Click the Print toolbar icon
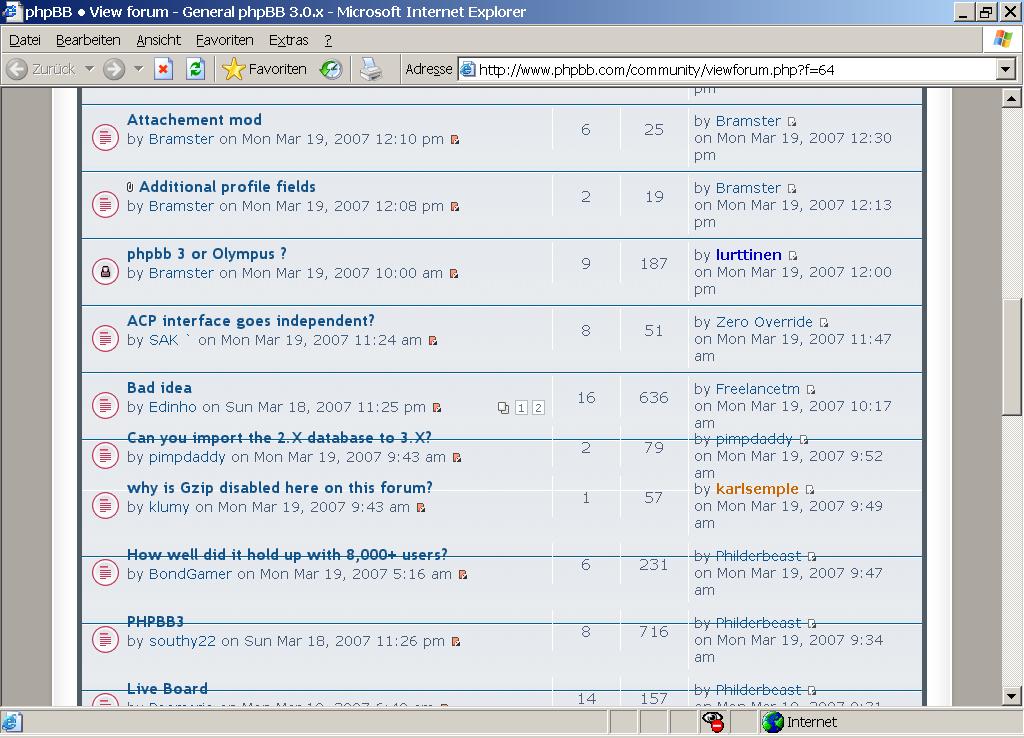Screen dimensions: 1024x738 (371, 69)
